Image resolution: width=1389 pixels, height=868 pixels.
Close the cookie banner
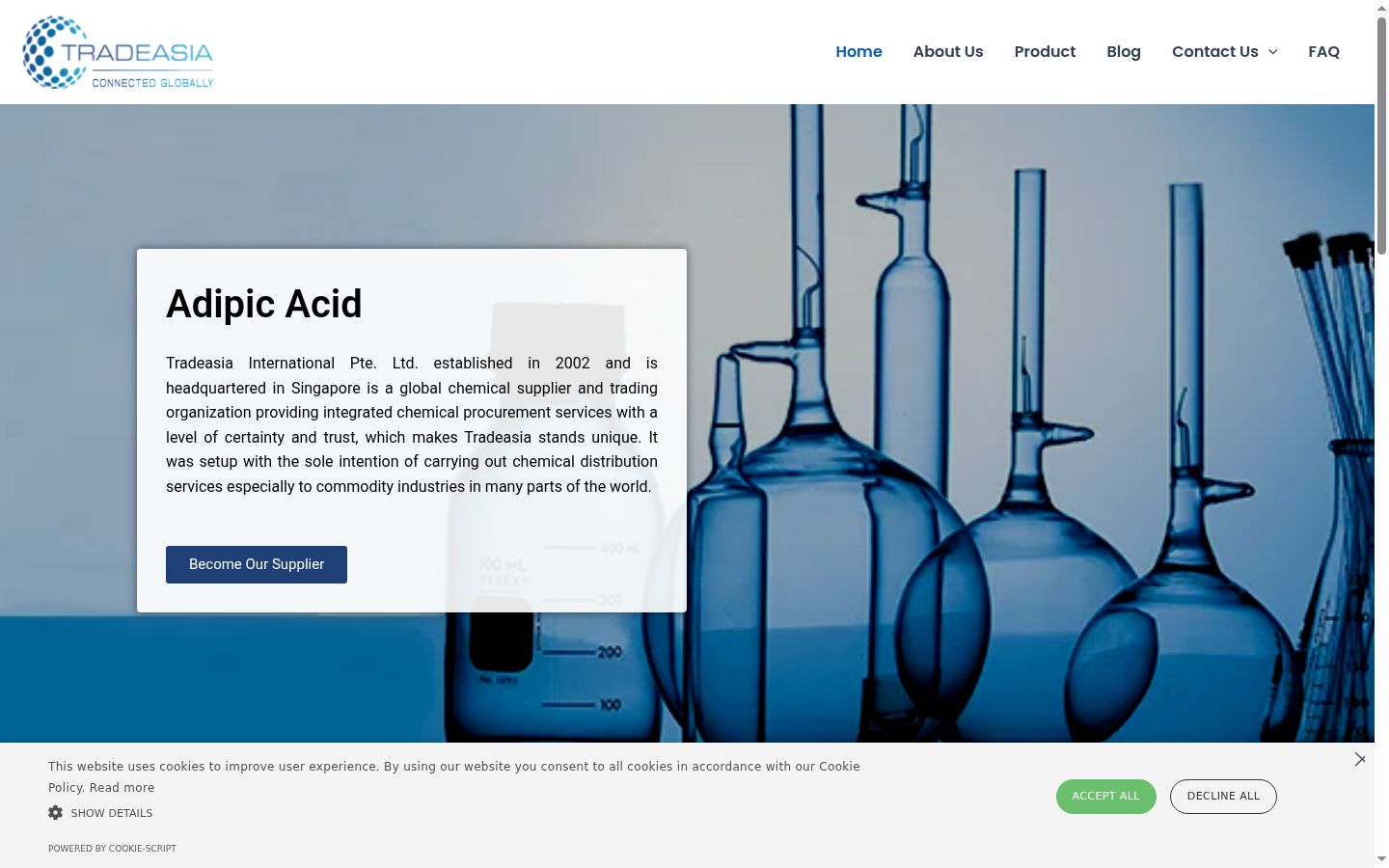click(1359, 760)
